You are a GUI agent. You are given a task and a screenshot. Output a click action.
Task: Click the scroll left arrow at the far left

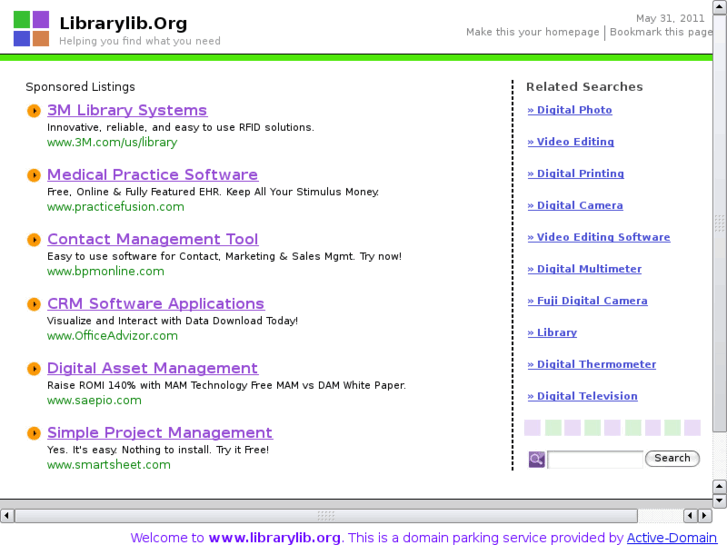click(6, 515)
